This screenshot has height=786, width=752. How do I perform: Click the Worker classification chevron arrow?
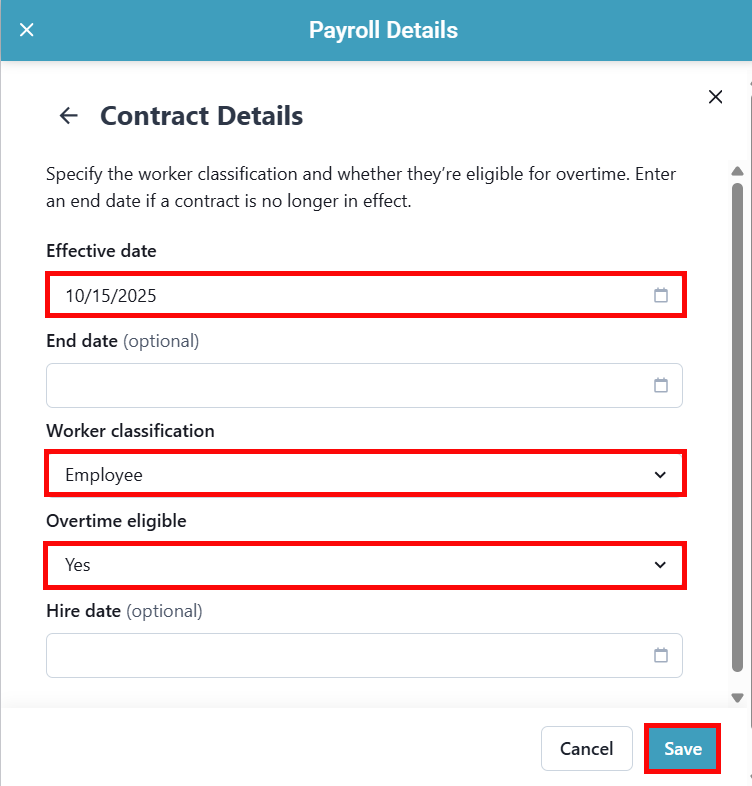660,475
